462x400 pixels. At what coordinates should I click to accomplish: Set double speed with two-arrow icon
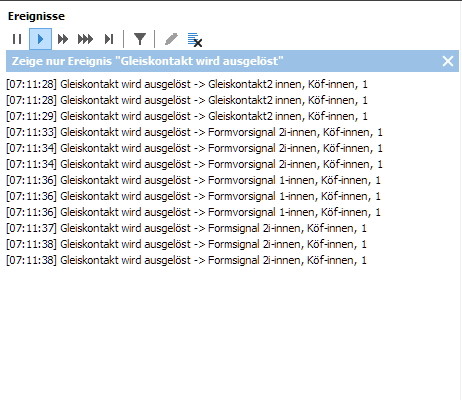coord(63,39)
